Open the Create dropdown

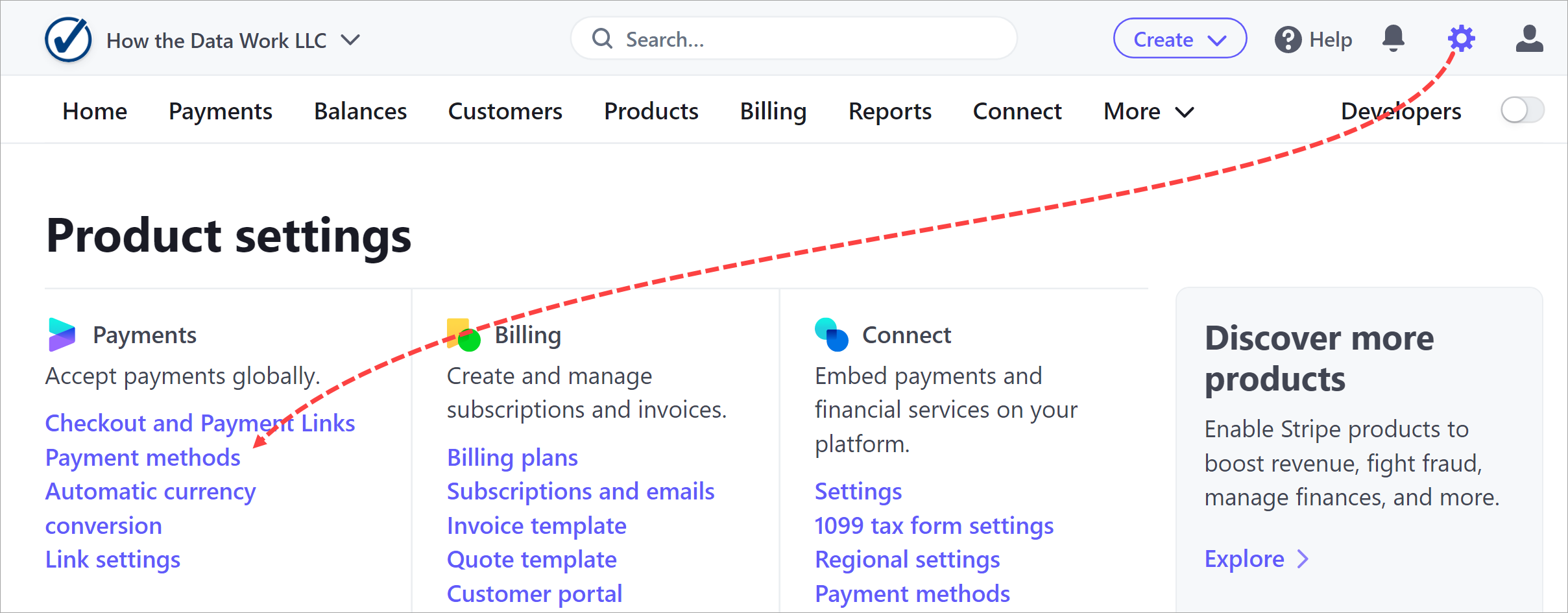tap(1179, 39)
